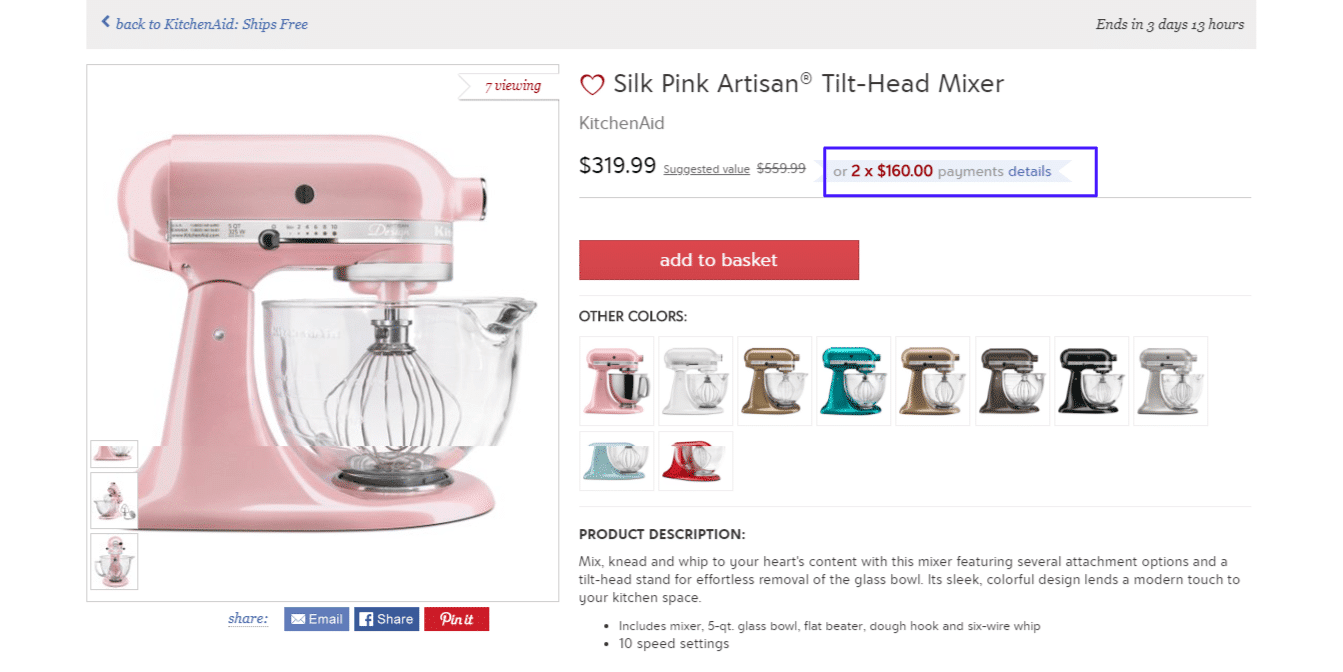
Task: Share on Facebook
Action: (x=386, y=619)
